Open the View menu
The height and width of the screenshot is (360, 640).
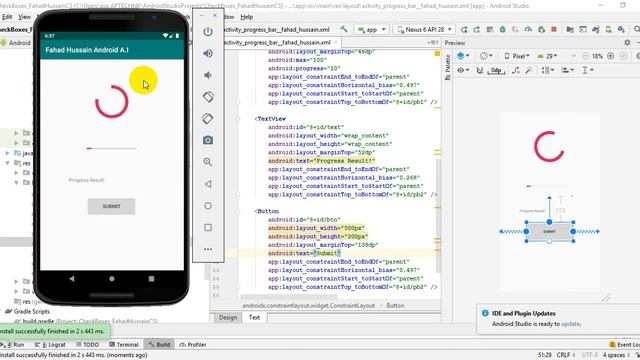click(24, 17)
